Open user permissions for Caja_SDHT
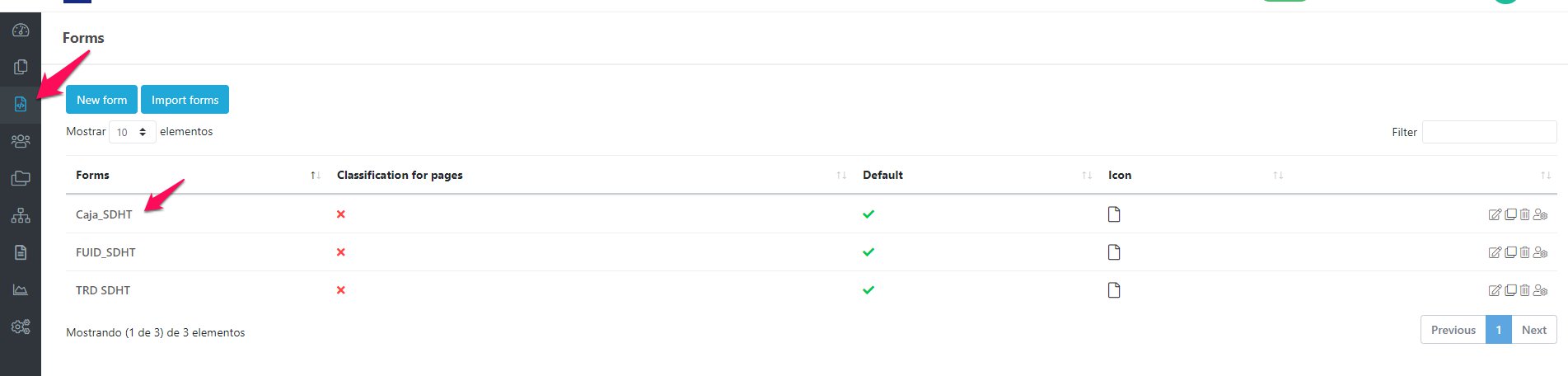 1540,214
